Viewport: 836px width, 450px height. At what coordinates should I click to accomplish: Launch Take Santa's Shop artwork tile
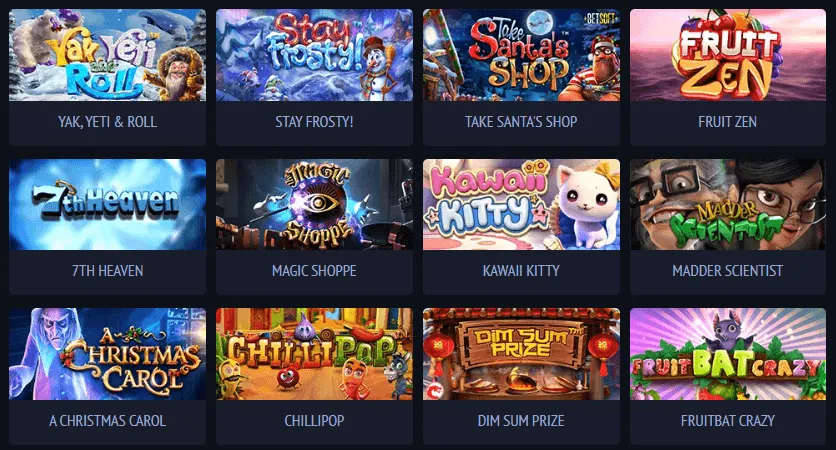[521, 55]
